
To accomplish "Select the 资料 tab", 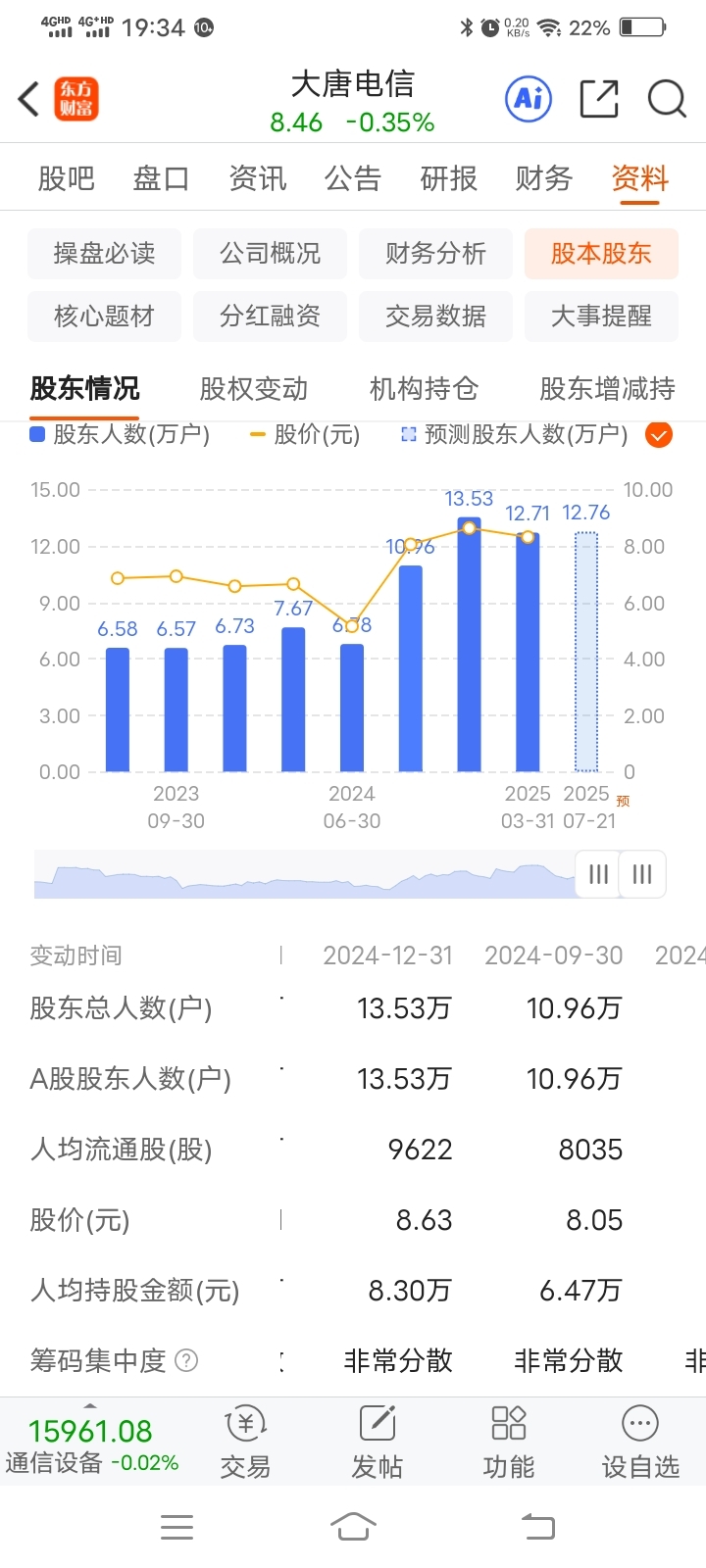I will click(639, 178).
